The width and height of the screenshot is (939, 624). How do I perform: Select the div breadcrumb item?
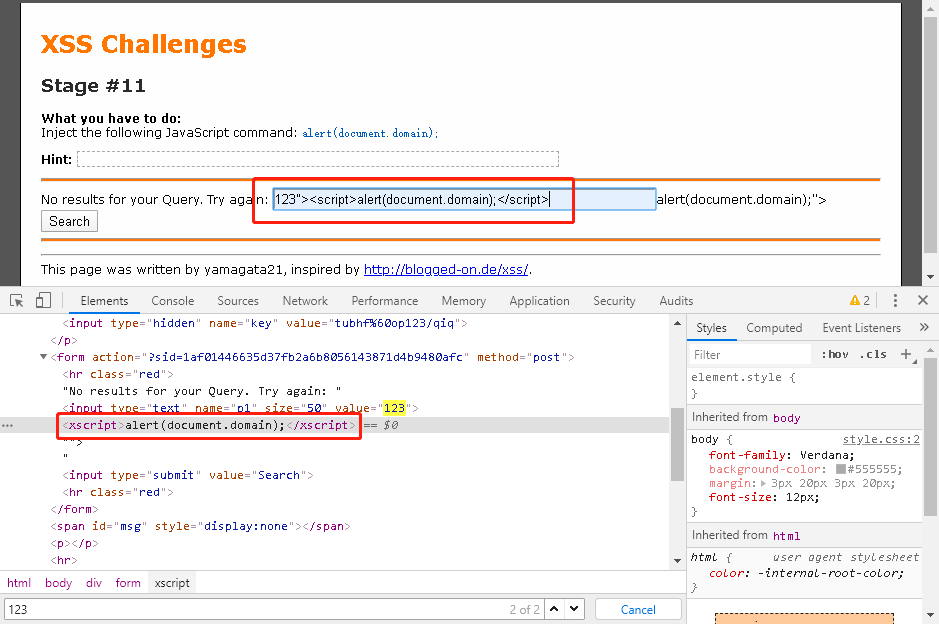pos(94,583)
